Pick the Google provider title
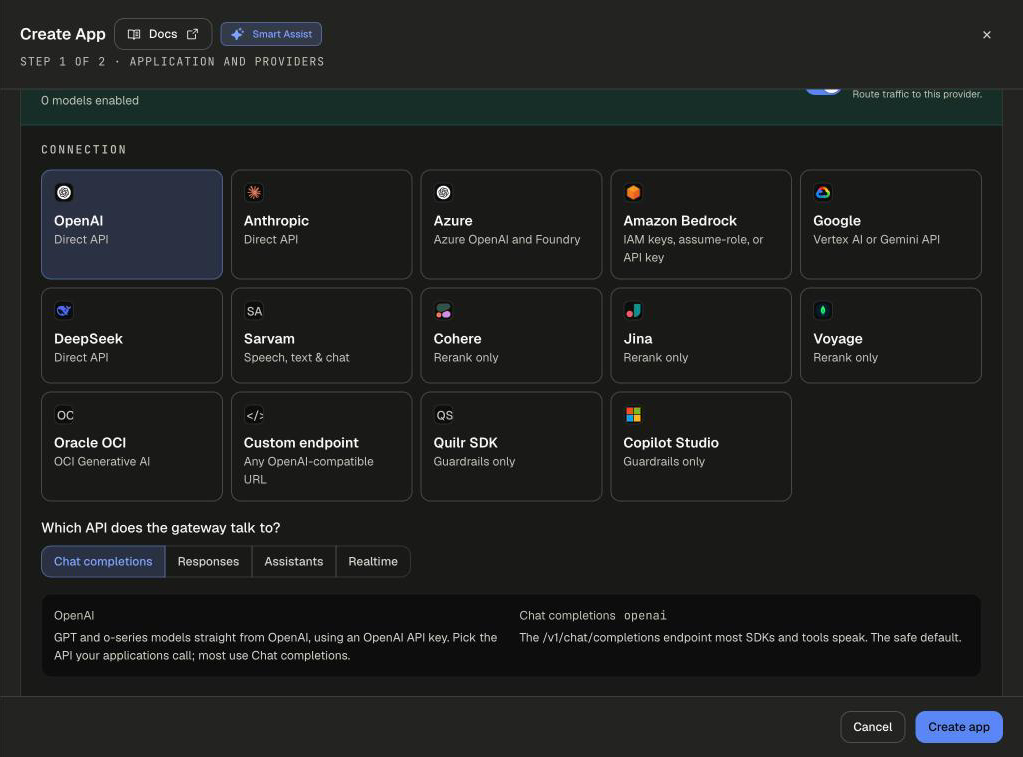The width and height of the screenshot is (1023, 757). [836, 221]
